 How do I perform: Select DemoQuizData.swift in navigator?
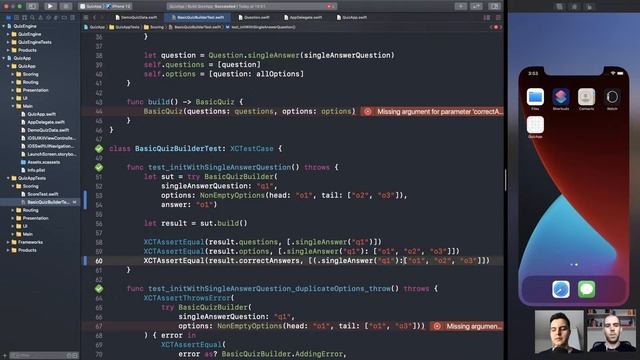click(x=48, y=130)
